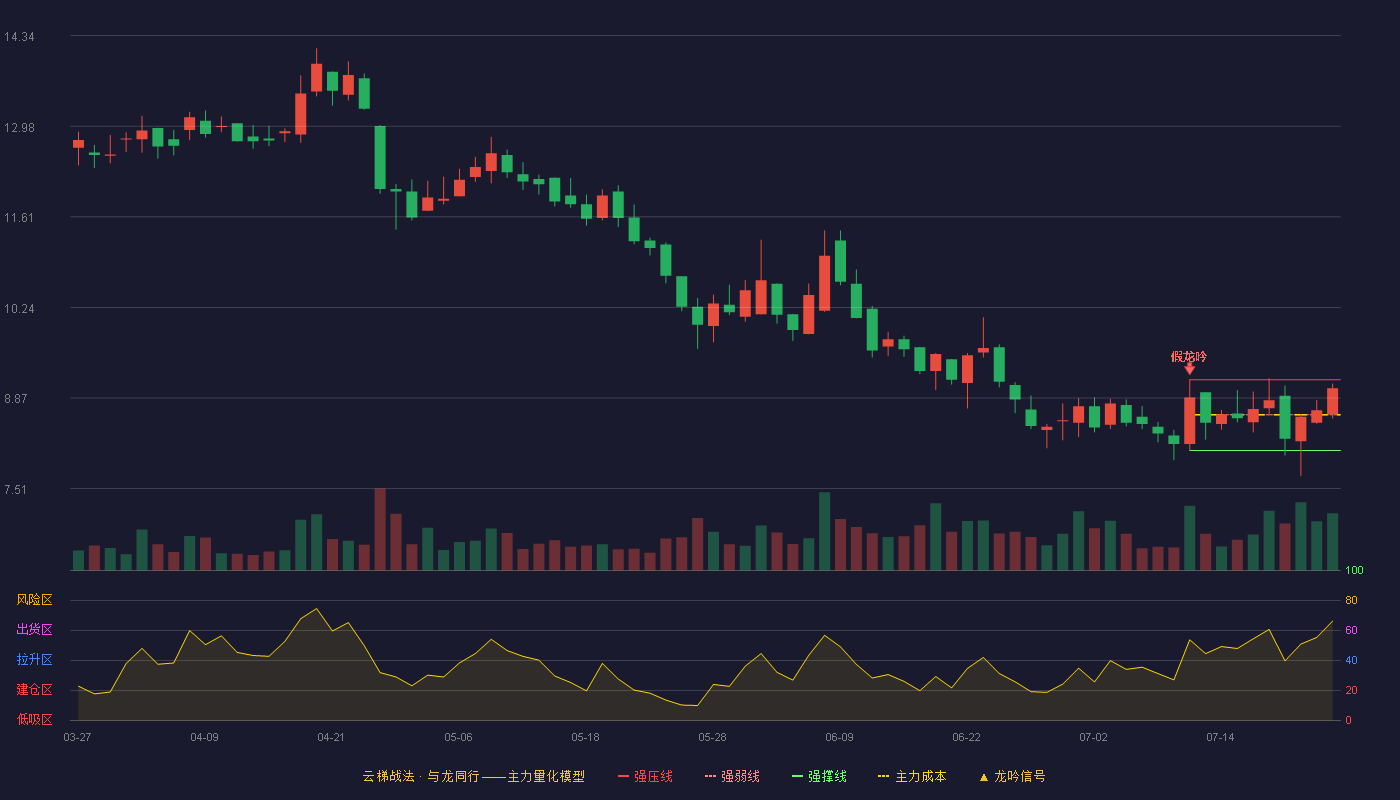Click the 20 indicator scale value
This screenshot has width=1400, height=800.
click(1351, 691)
